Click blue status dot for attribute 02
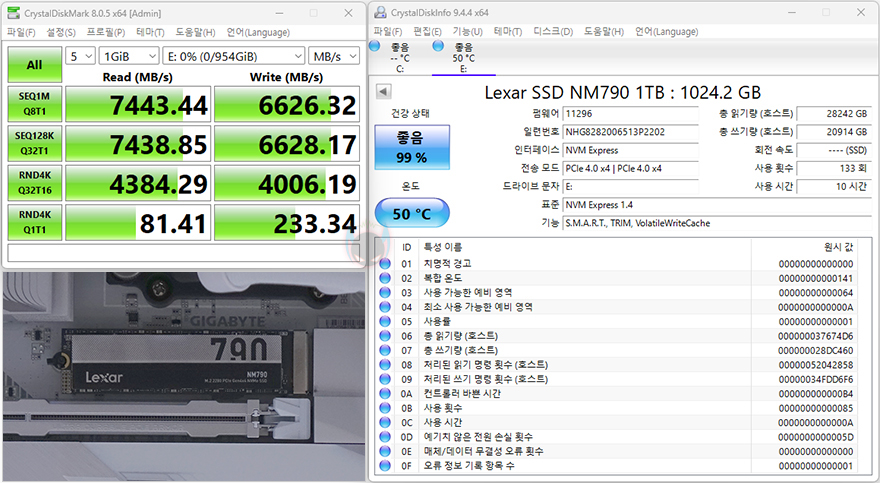 pos(385,278)
